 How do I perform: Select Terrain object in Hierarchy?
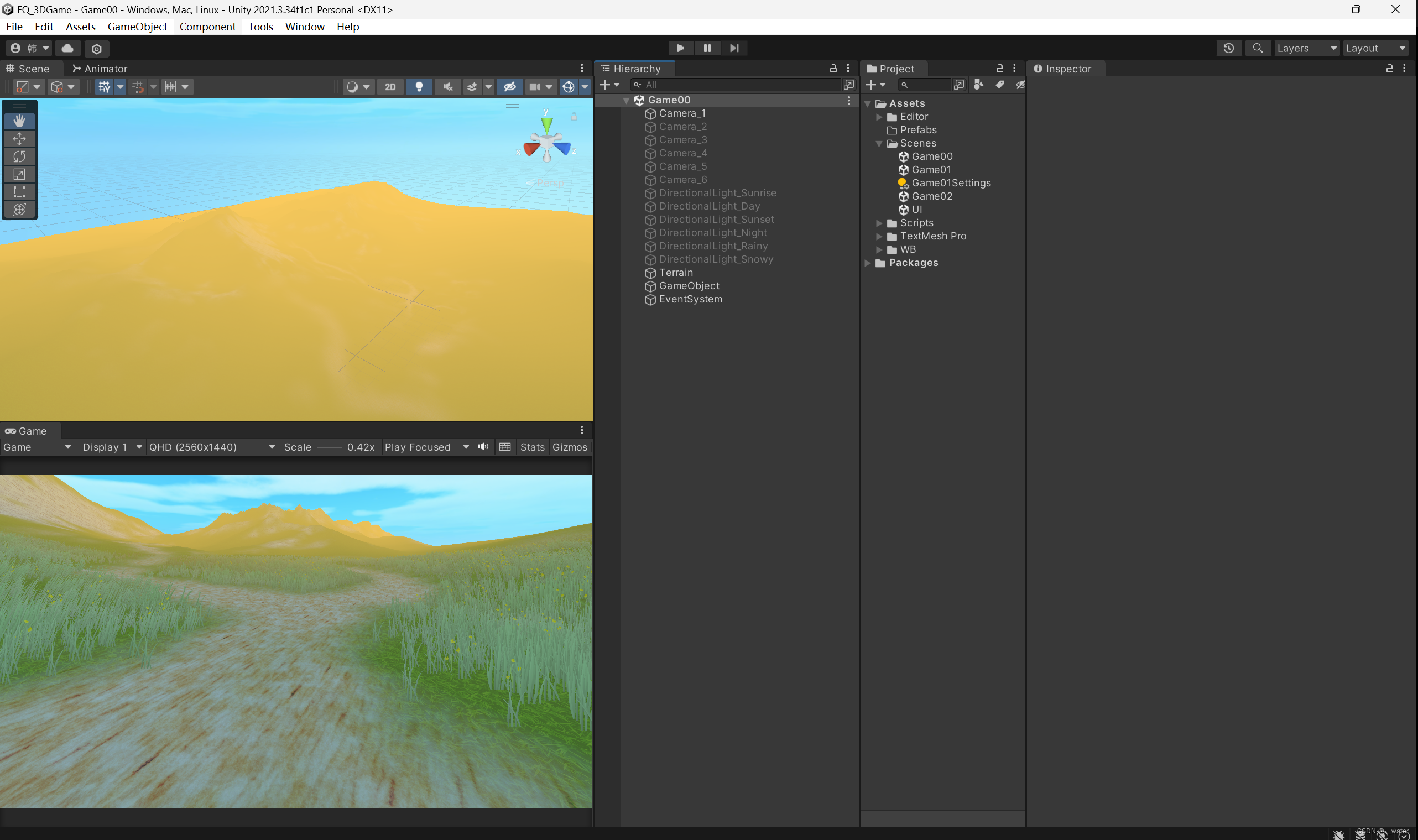click(x=675, y=272)
